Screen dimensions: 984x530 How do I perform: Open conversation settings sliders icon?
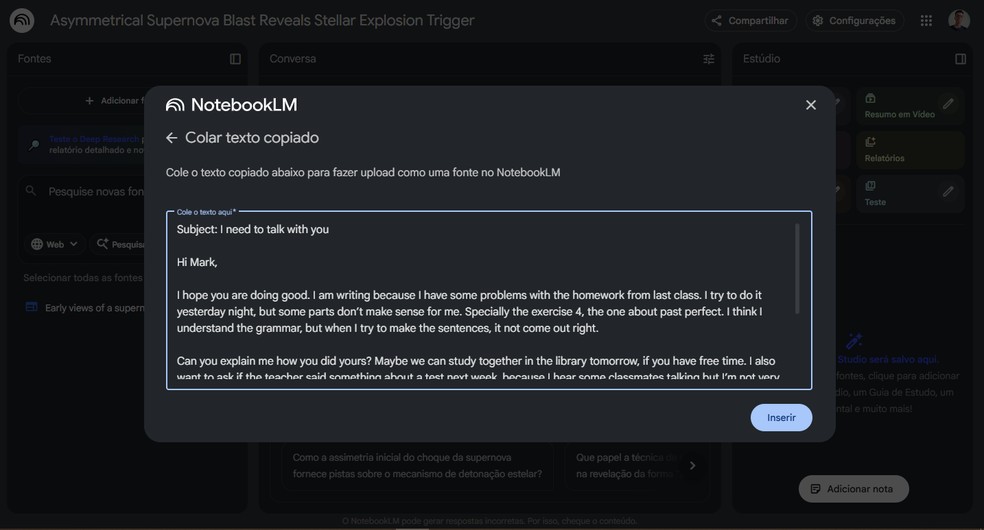coord(709,59)
